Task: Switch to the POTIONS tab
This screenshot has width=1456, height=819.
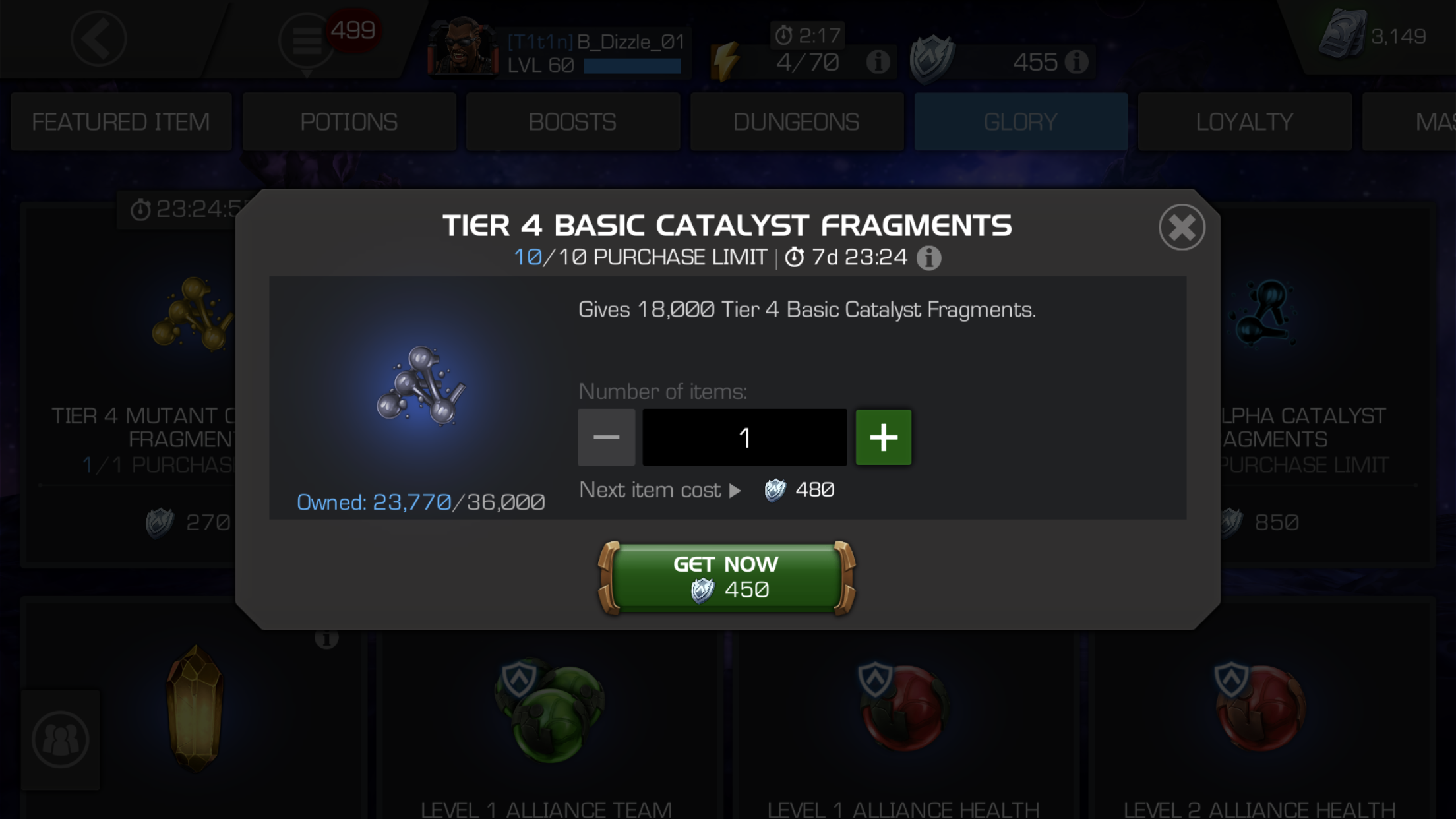Action: coord(349,122)
